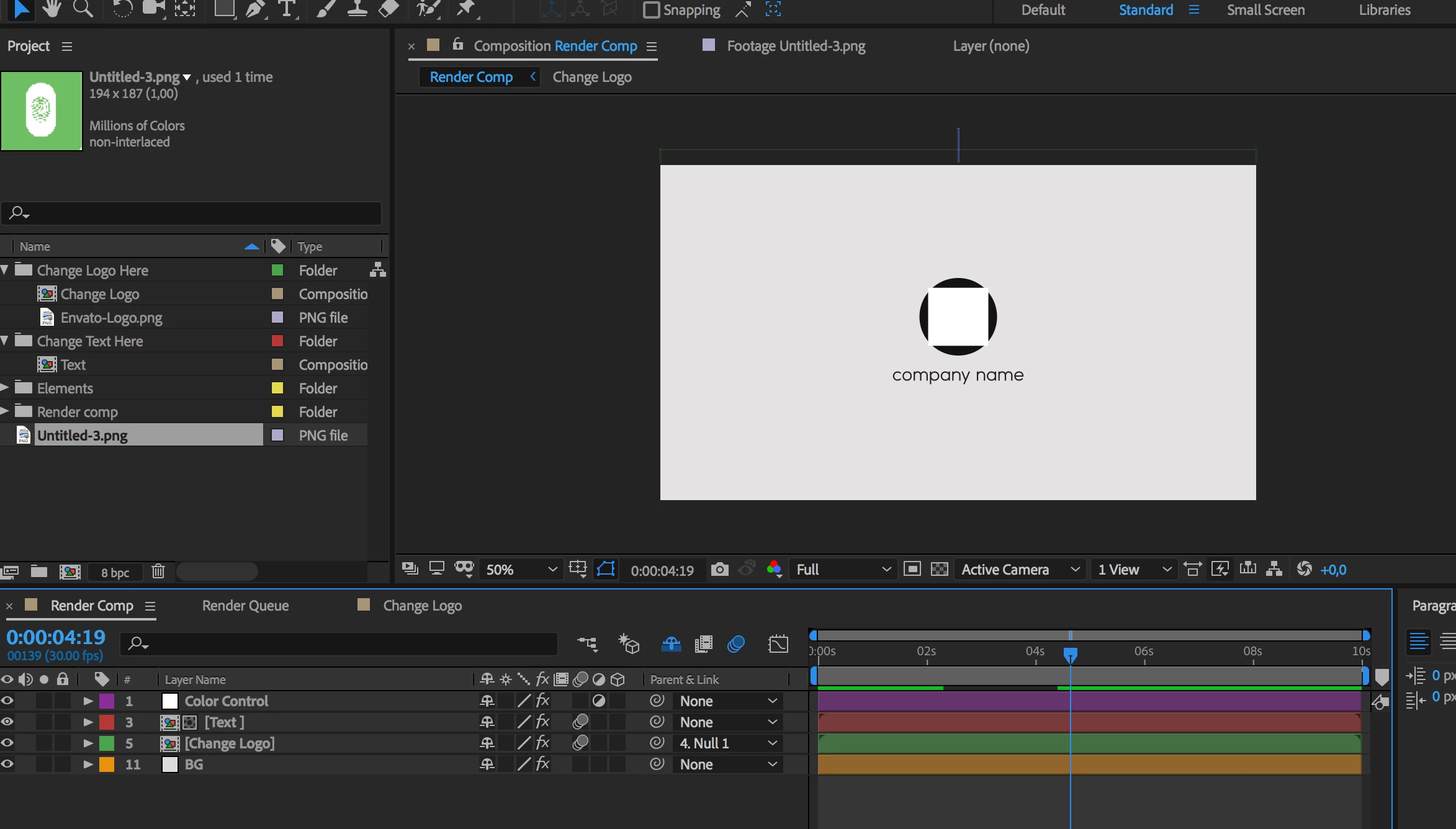The width and height of the screenshot is (1456, 829).
Task: Select the Puppet Pin tool
Action: point(465,9)
